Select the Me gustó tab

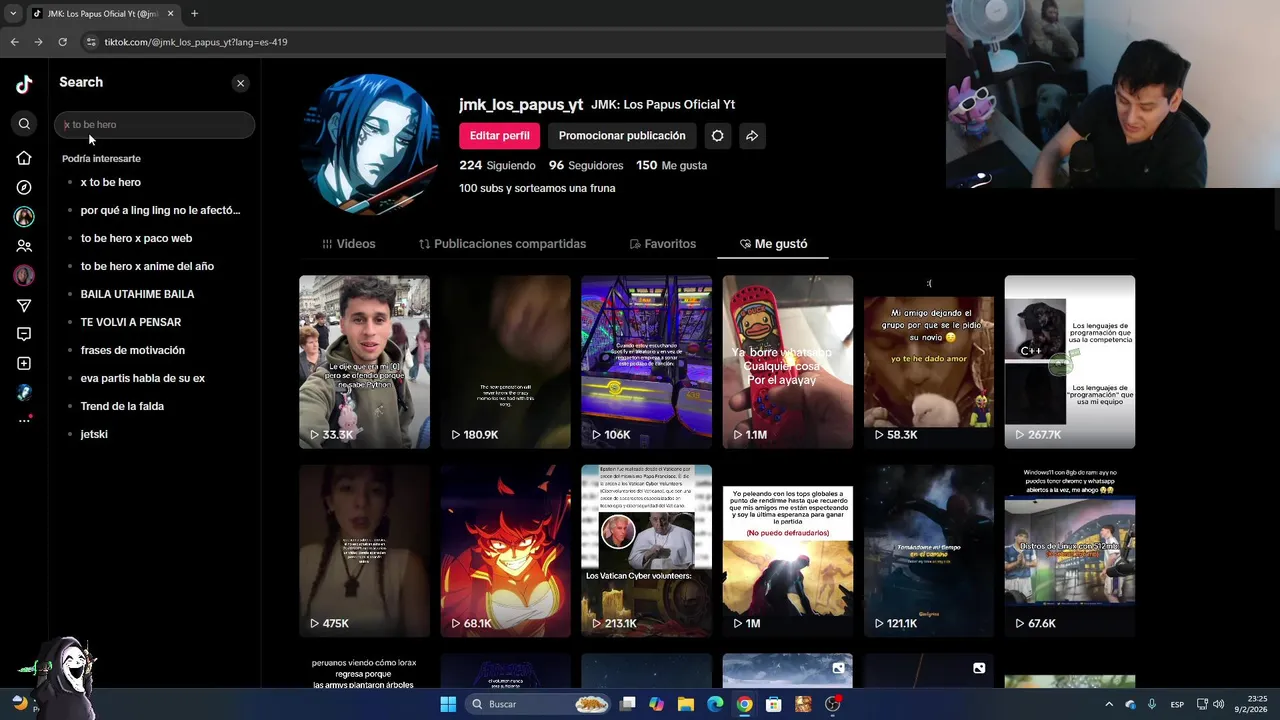tap(773, 244)
